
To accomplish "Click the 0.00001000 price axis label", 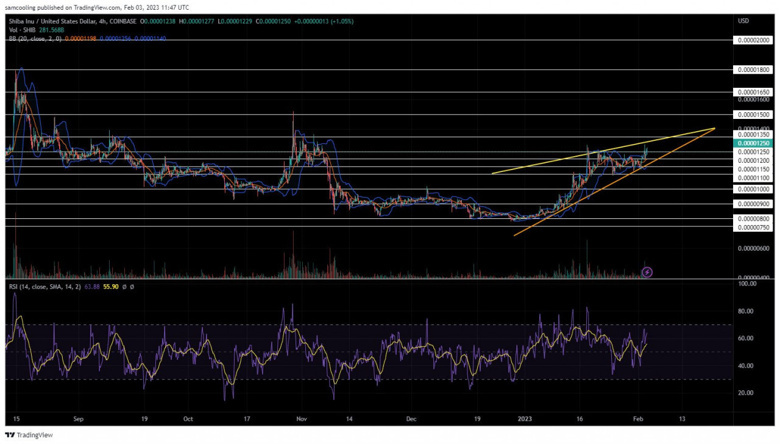I will tap(753, 188).
